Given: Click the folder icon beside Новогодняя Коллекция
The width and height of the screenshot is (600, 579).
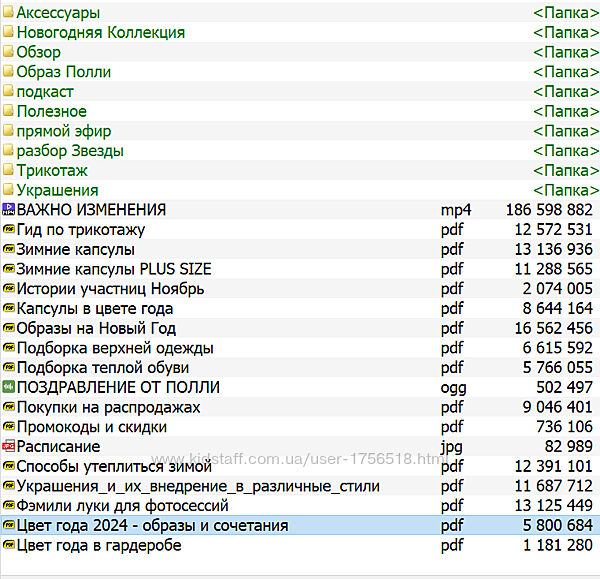Looking at the screenshot, I should [x=8, y=33].
